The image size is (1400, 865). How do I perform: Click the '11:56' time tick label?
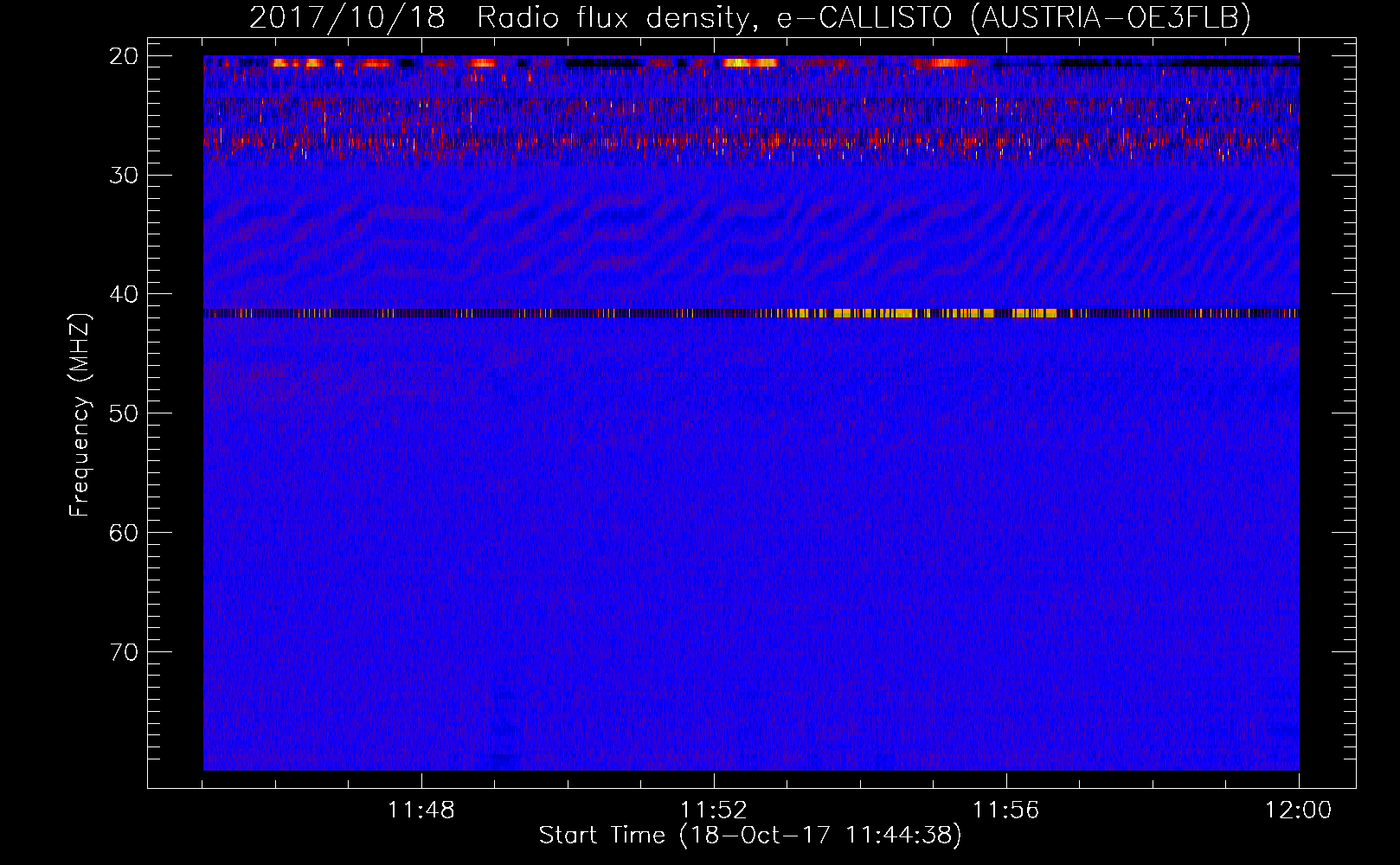click(x=1005, y=811)
